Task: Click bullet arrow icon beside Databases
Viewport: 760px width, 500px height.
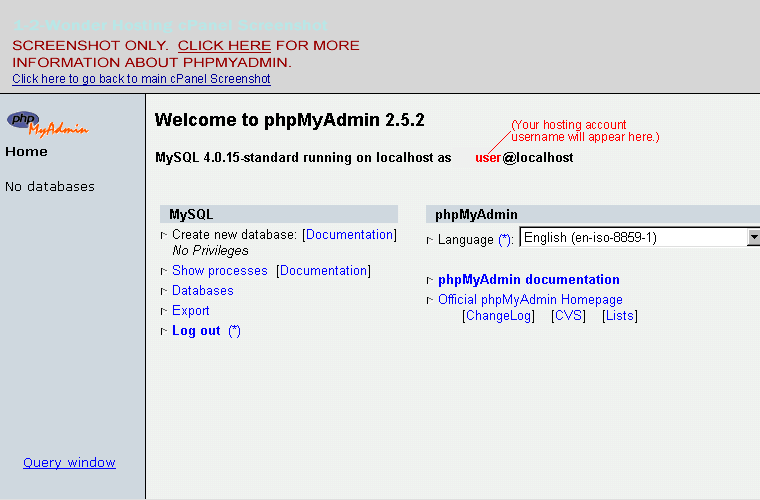Action: (164, 291)
